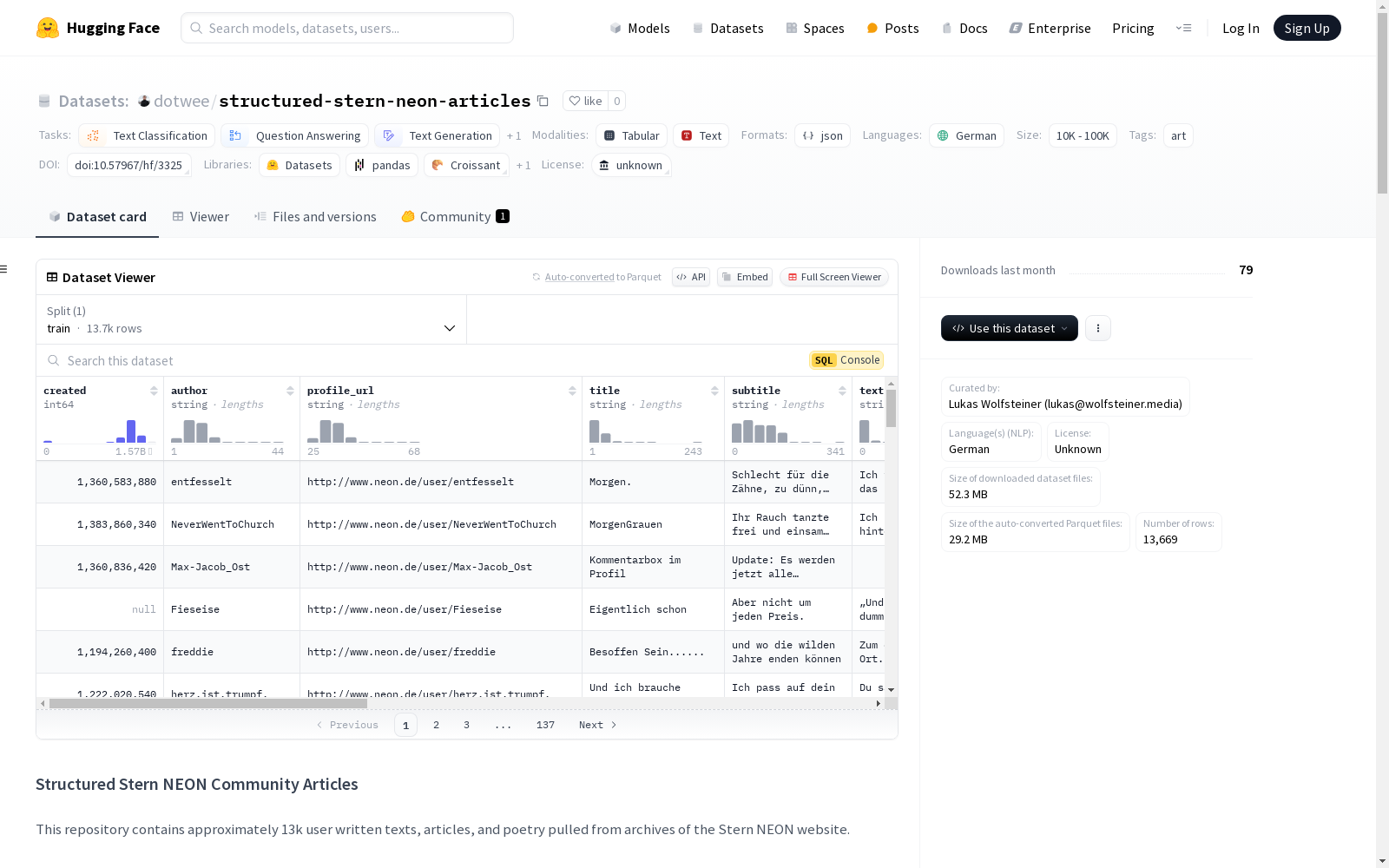Open more options beside Use this dataset
This screenshot has height=868, width=1389.
(x=1098, y=328)
